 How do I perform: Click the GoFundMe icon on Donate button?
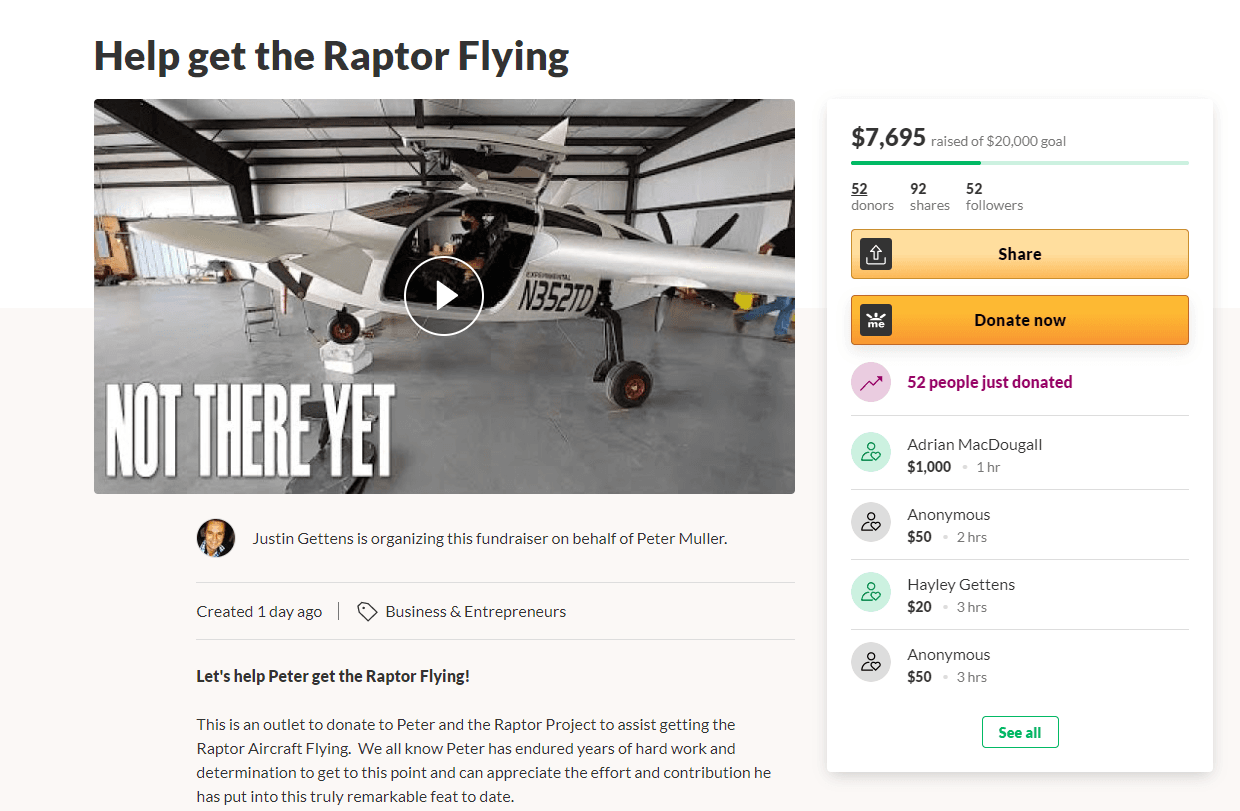pos(876,320)
